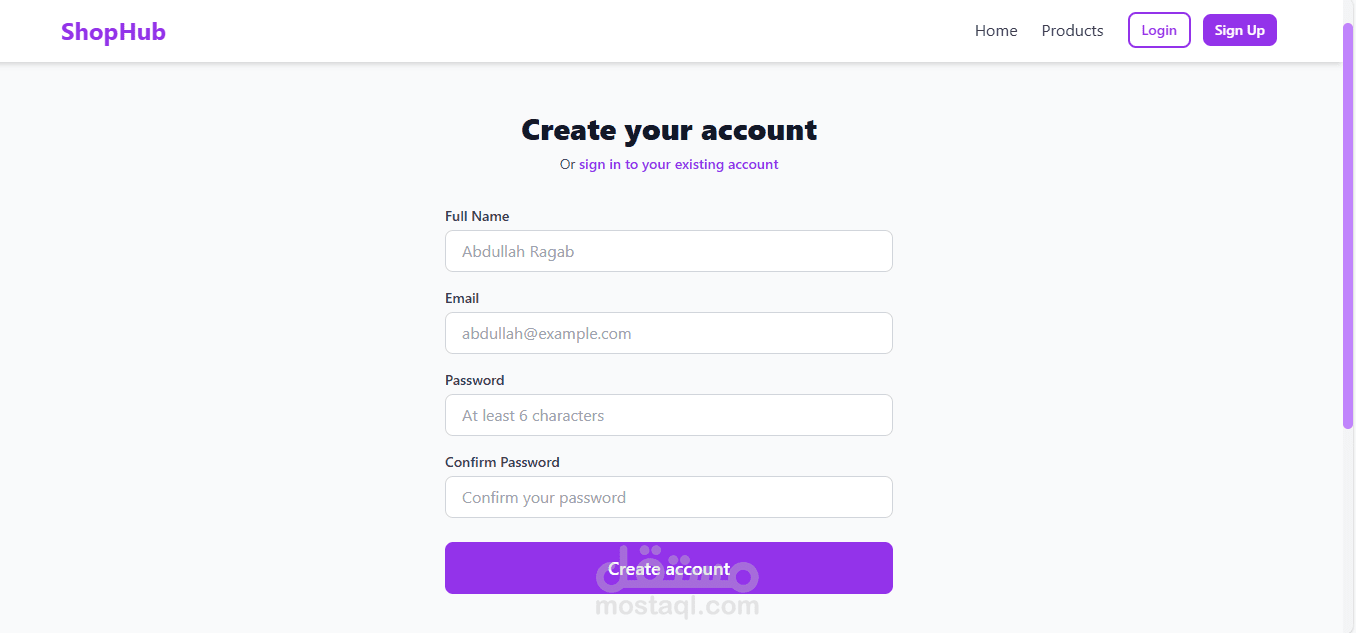Click the Full Name label
1356x633 pixels.
tap(477, 216)
